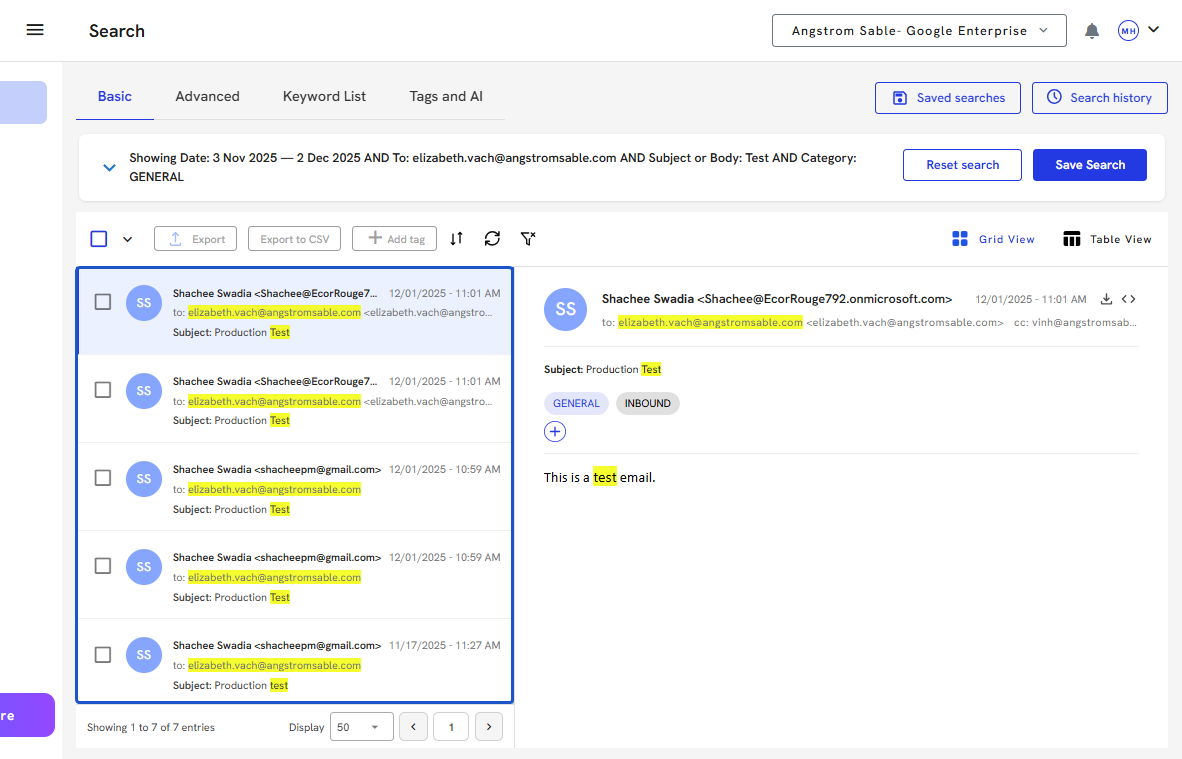Click the Reset search button
Image resolution: width=1182 pixels, height=759 pixels.
tap(962, 165)
